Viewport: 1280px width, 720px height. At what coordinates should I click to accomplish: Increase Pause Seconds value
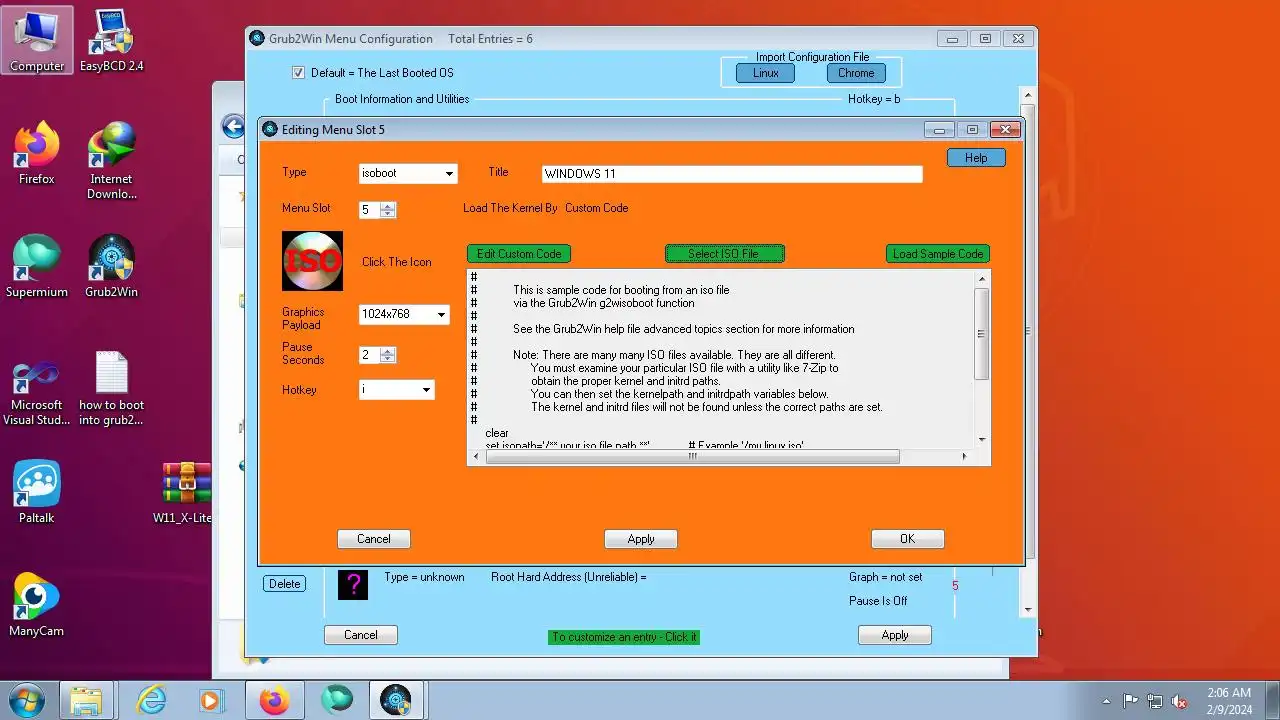pos(388,351)
